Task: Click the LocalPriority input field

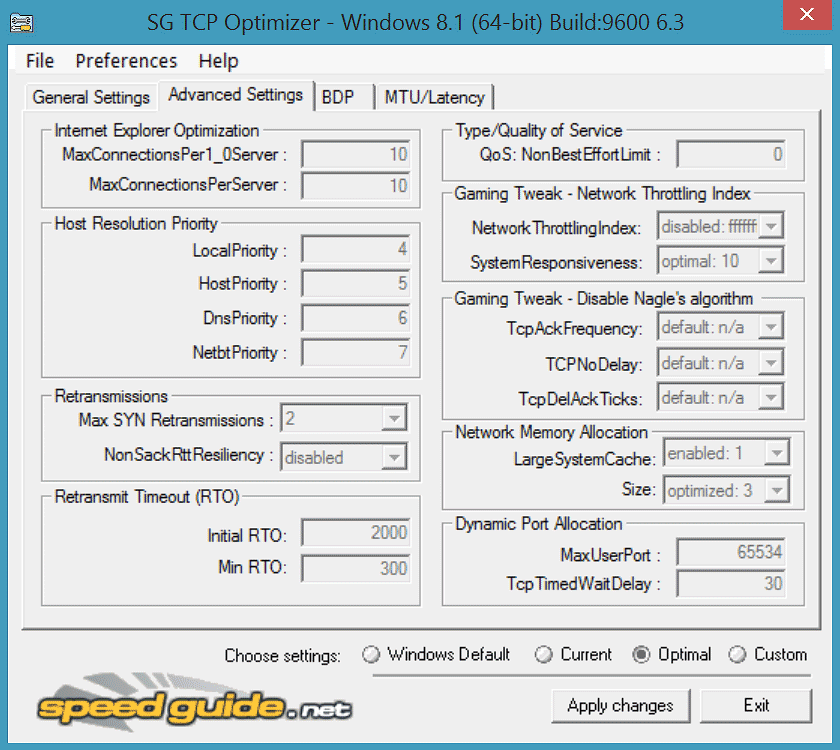Action: pos(356,249)
